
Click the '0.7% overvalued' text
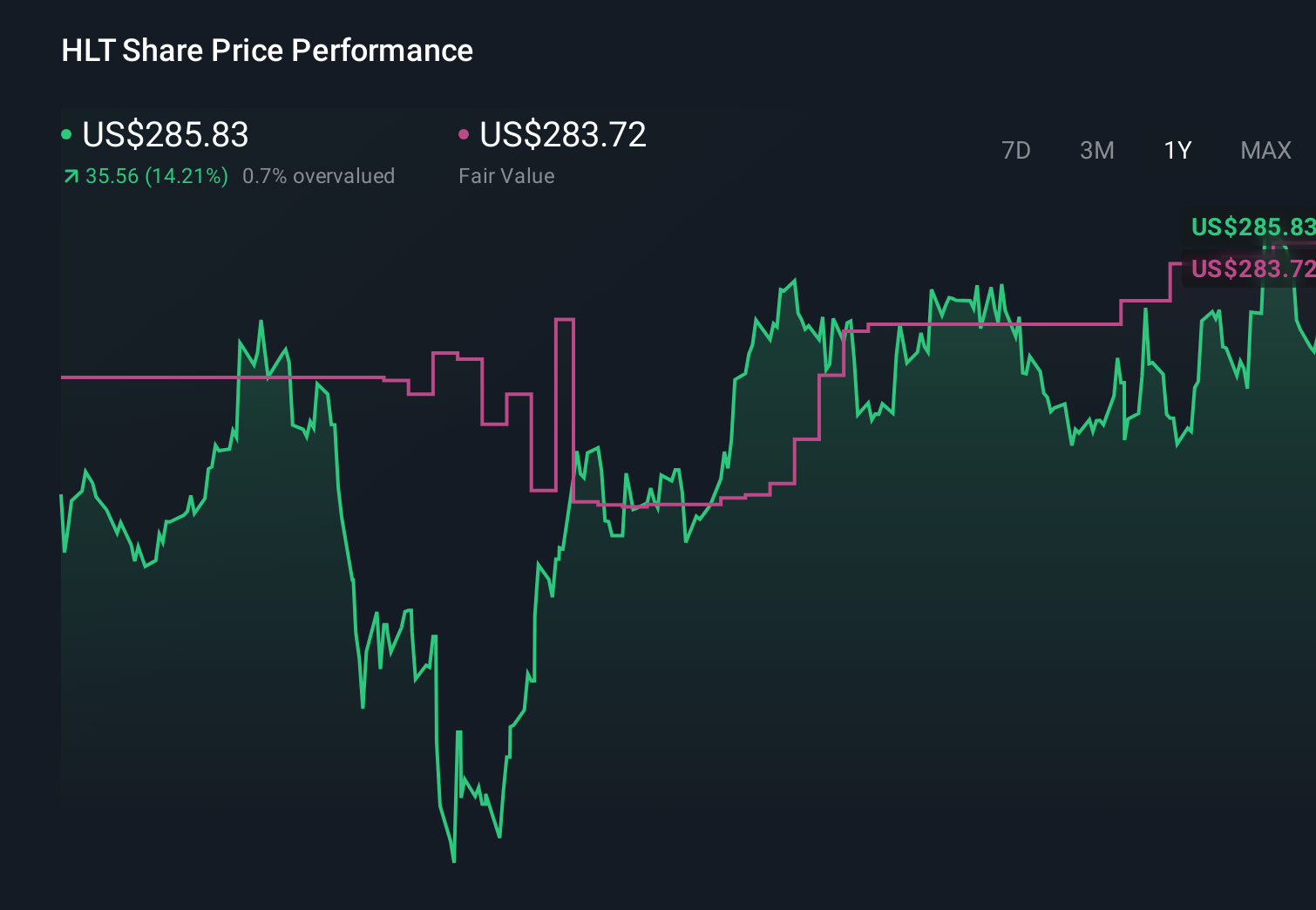click(319, 176)
